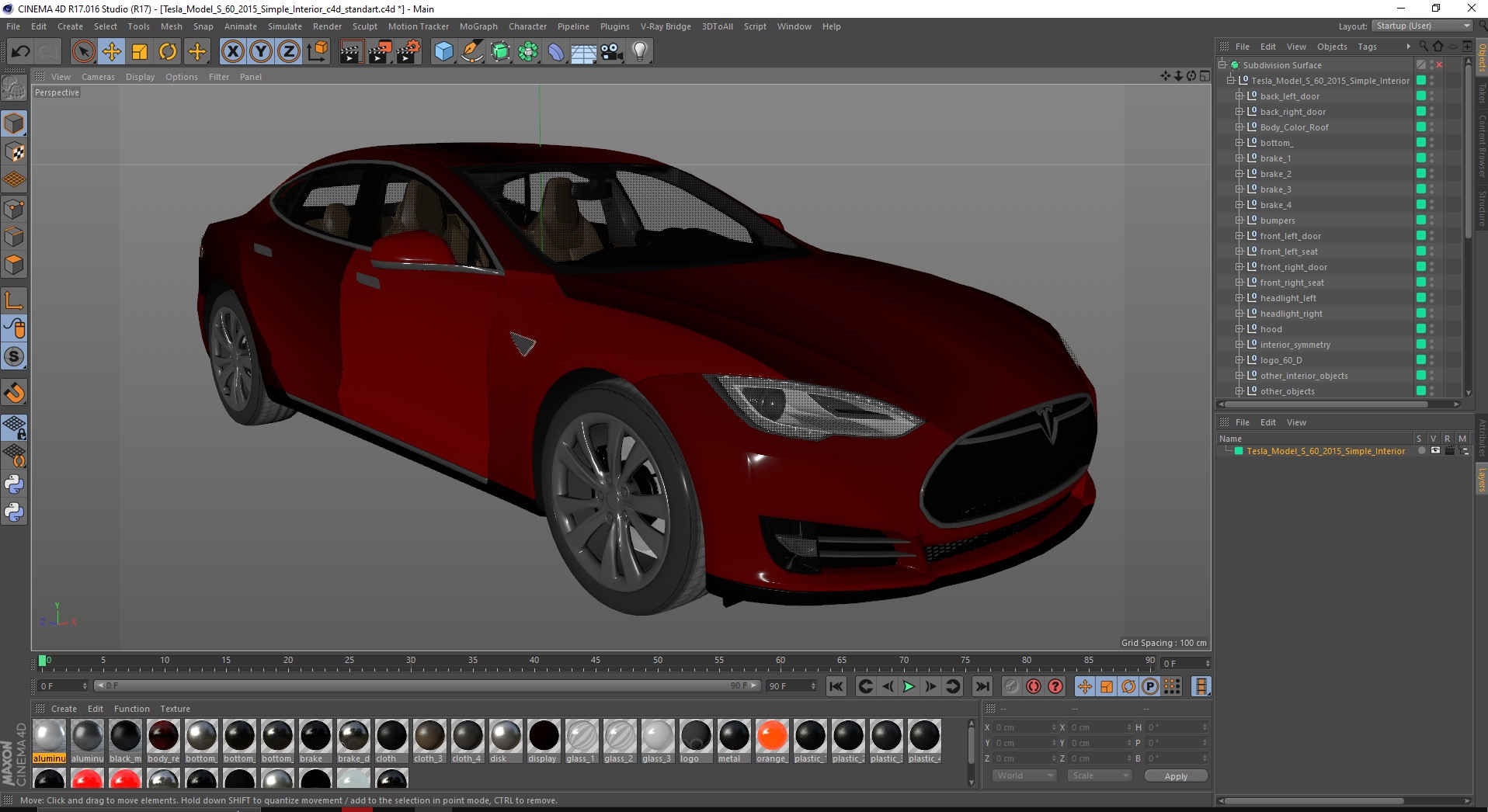Open material manager Create menu
The width and height of the screenshot is (1488, 812).
pos(64,709)
